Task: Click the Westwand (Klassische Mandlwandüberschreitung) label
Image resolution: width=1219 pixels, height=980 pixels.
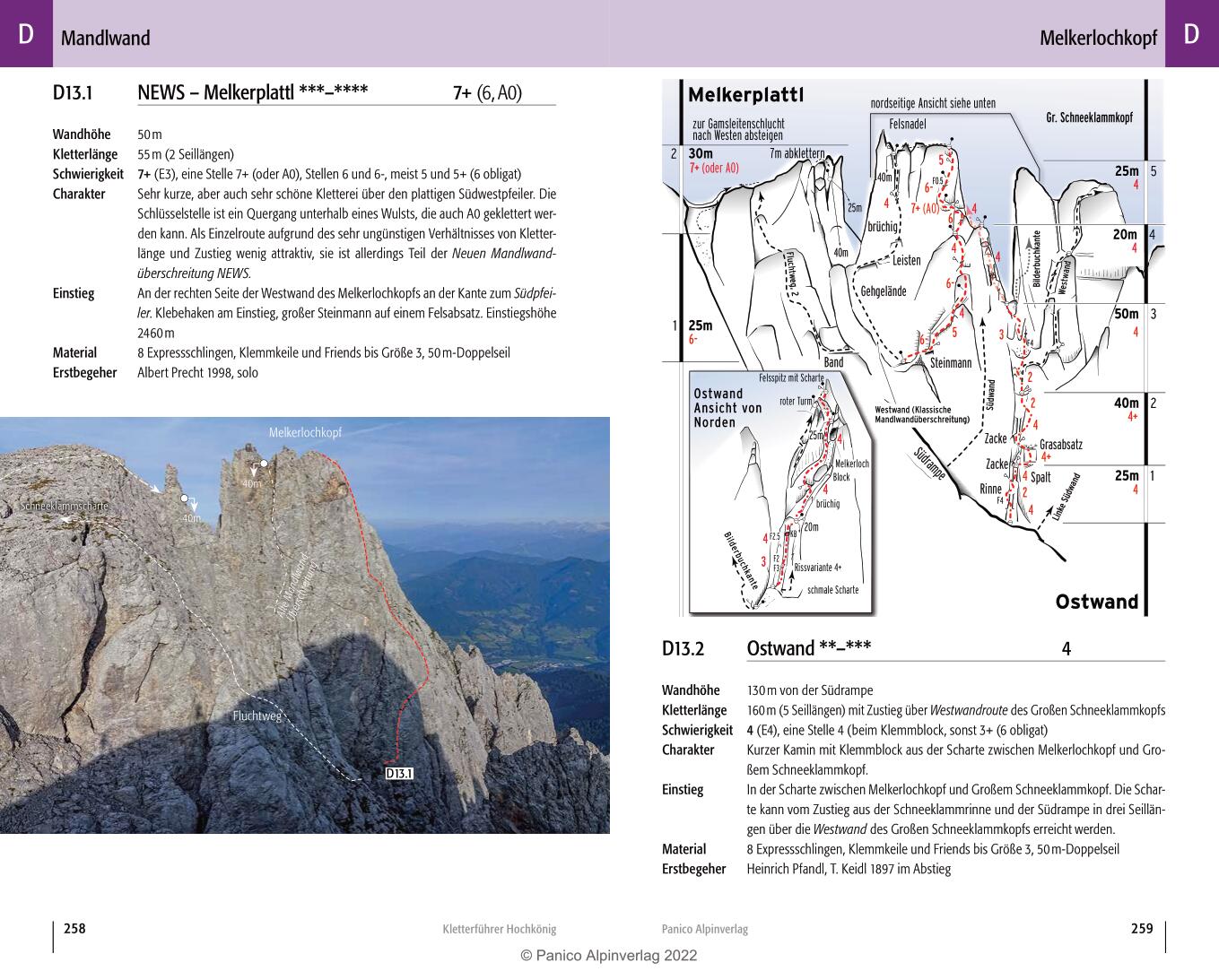Action: coord(922,414)
